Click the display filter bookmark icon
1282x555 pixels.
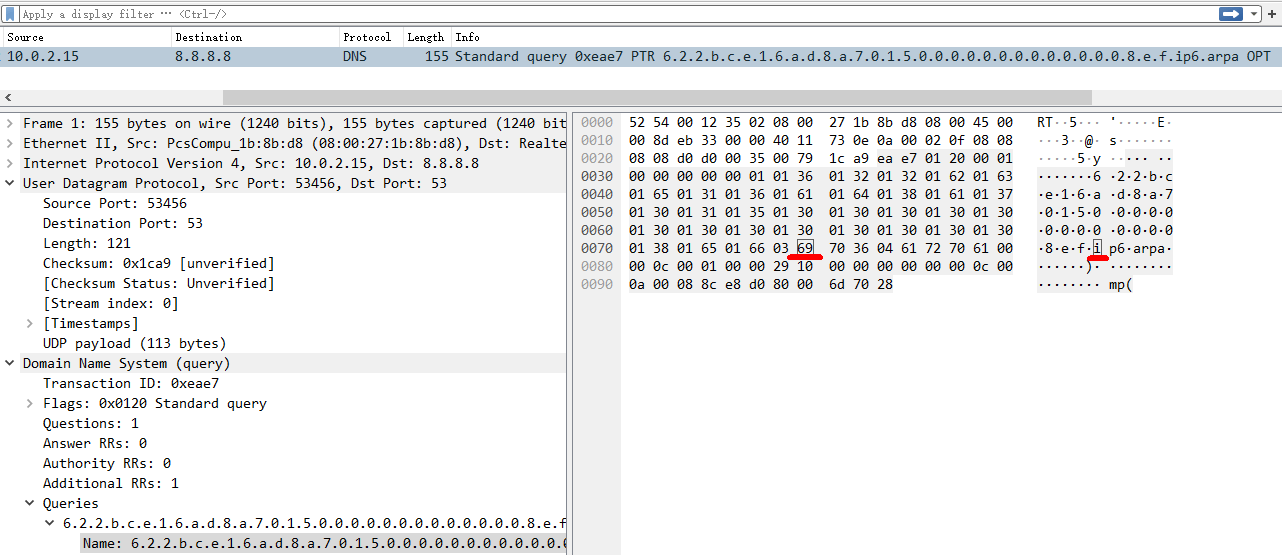click(10, 14)
